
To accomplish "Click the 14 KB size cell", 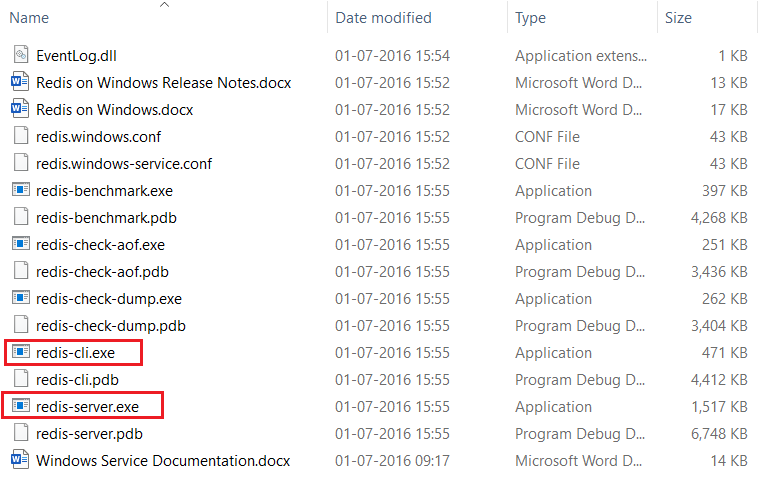I will coord(729,461).
